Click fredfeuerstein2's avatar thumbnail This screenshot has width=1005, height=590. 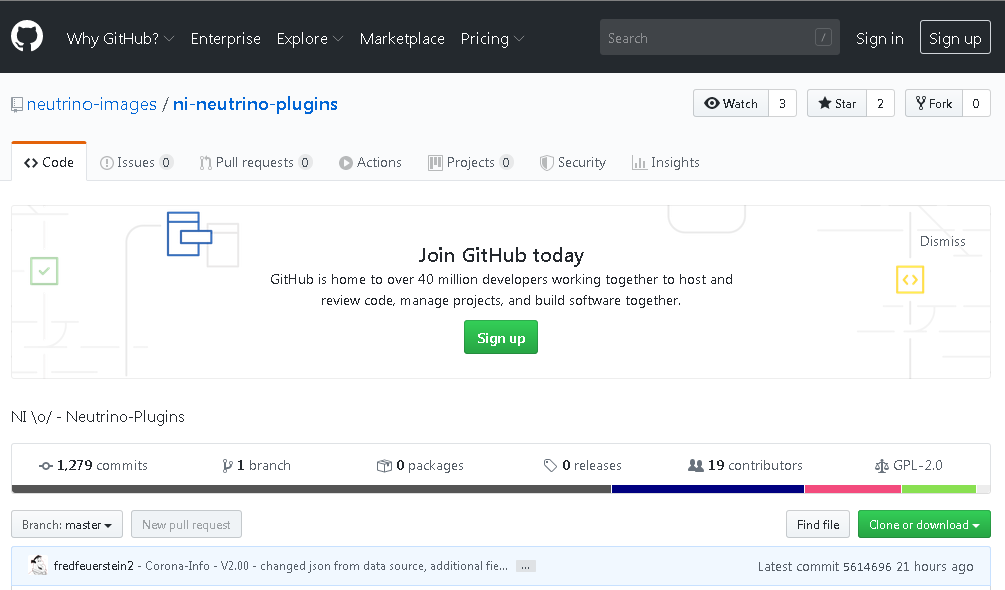coord(39,566)
